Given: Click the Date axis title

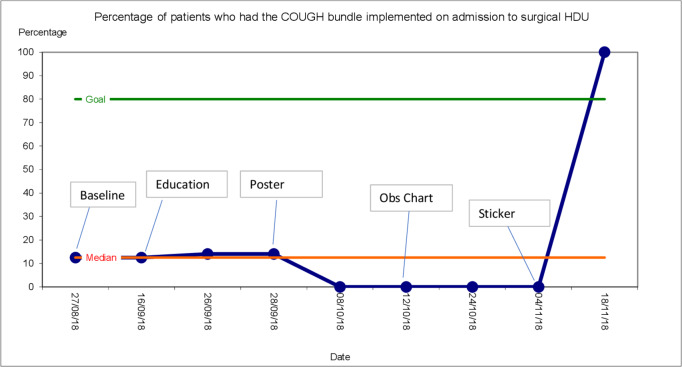Looking at the screenshot, I should coord(340,357).
